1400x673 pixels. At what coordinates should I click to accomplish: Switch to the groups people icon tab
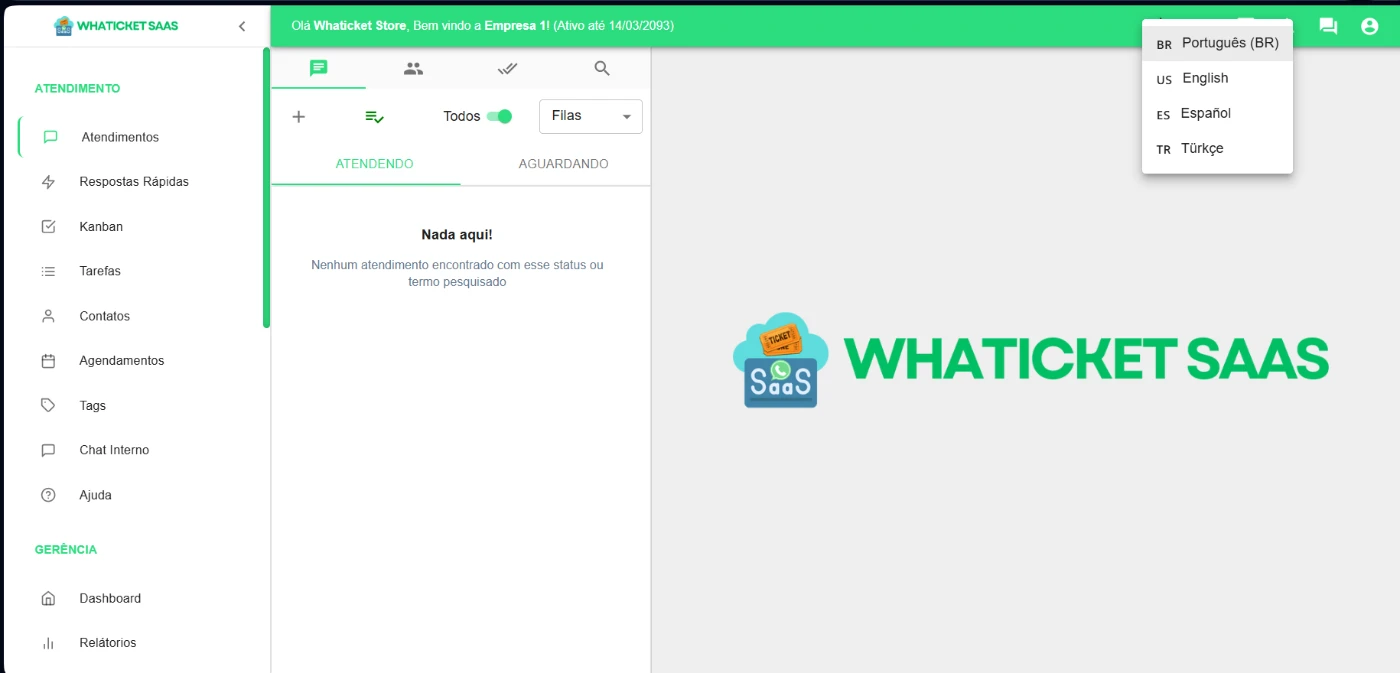(413, 68)
